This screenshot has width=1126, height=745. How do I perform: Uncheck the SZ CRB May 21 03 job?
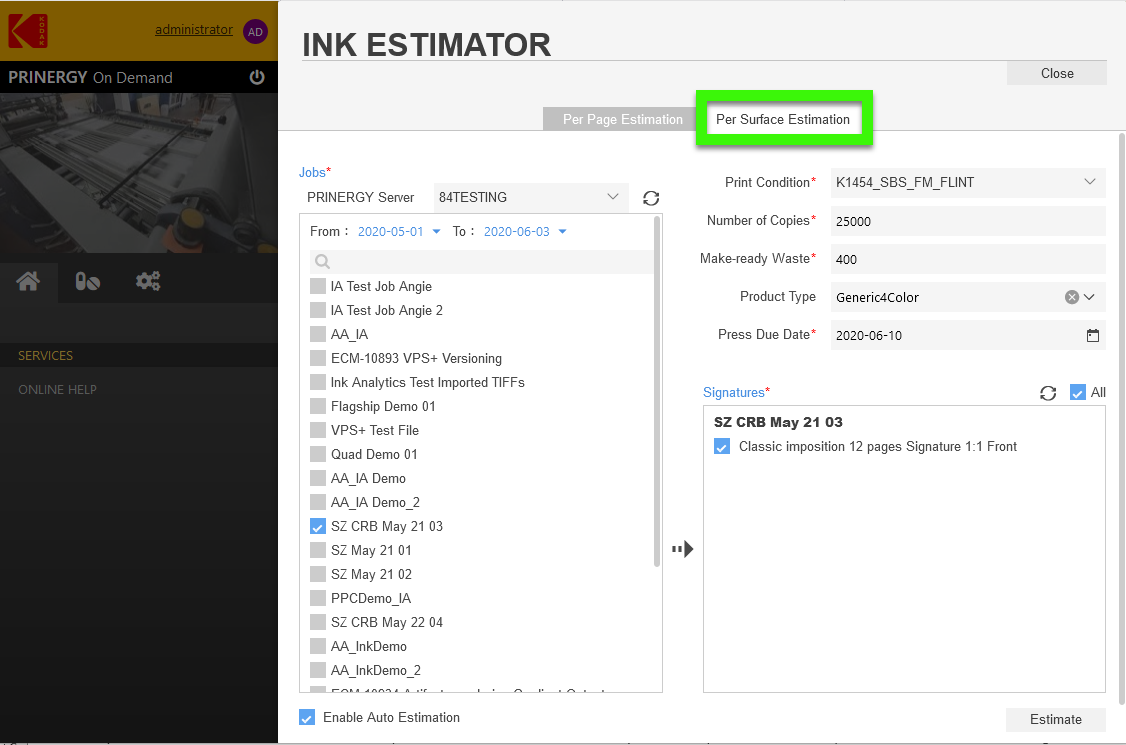click(x=317, y=526)
